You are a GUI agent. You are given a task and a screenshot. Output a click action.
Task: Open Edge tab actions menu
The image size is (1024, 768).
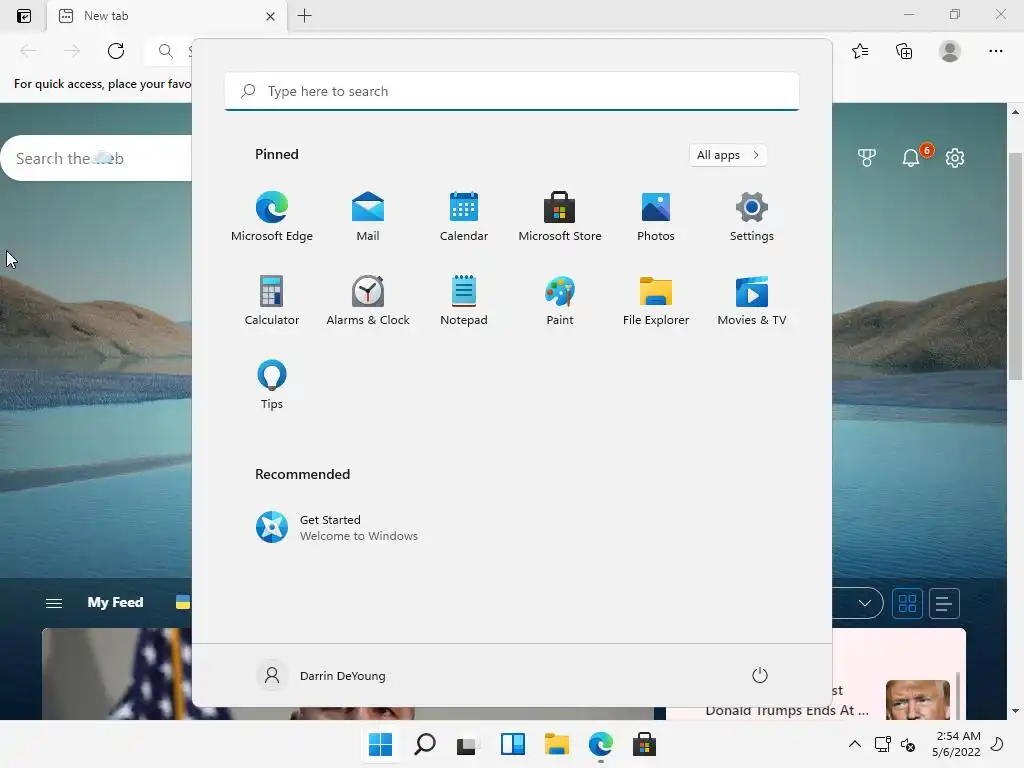(24, 16)
